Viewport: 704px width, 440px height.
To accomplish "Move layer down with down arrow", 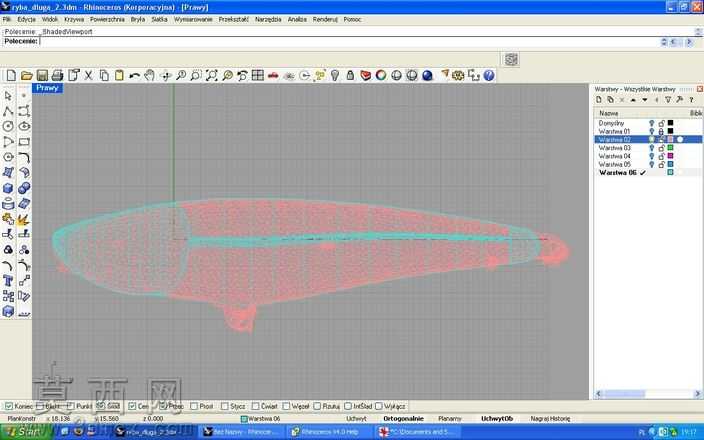I will coord(645,100).
